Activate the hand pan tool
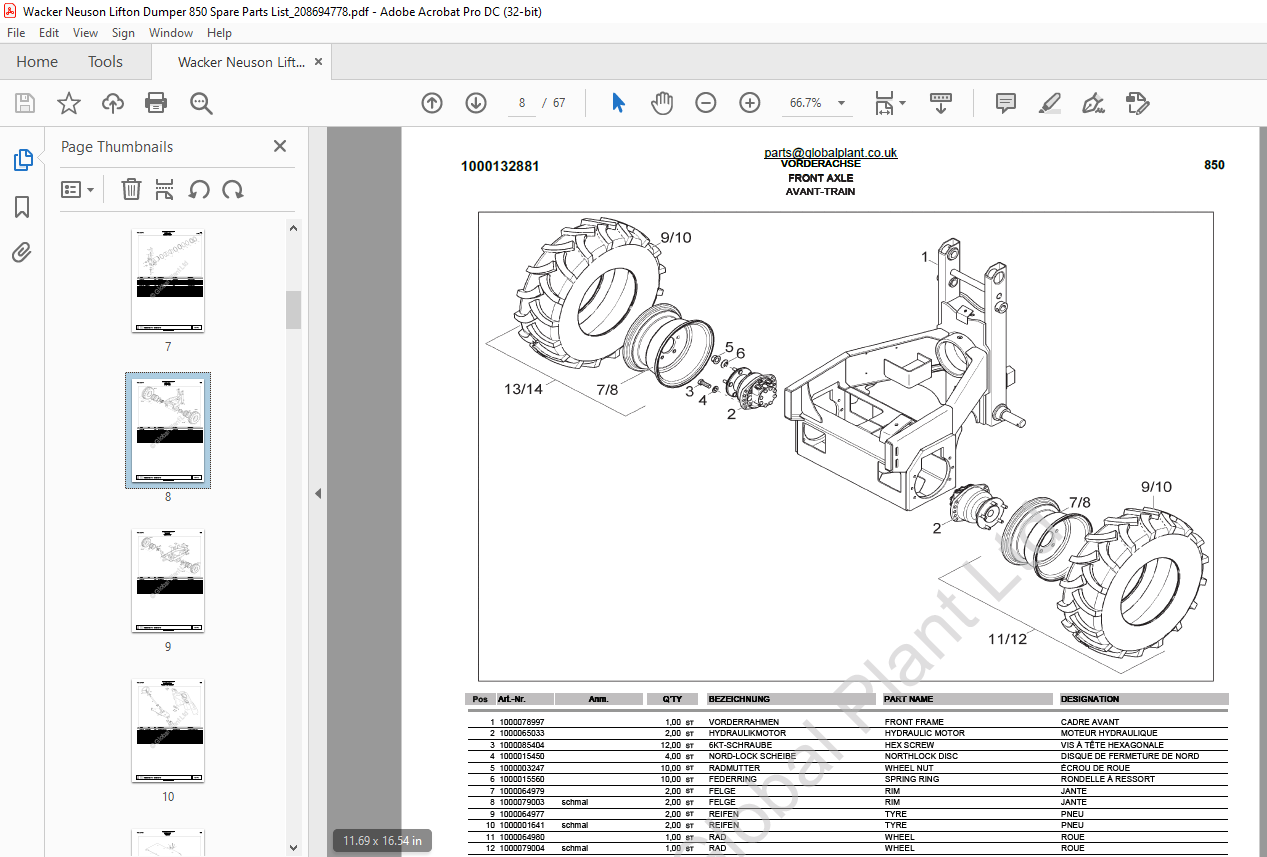1267x857 pixels. (661, 103)
